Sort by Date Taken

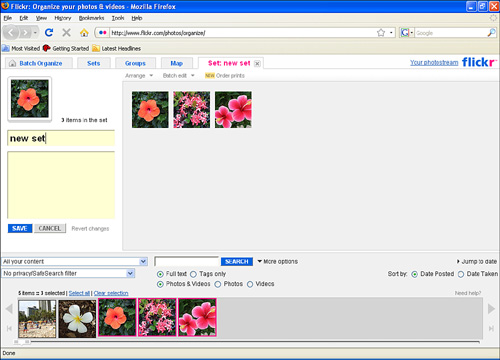coord(461,274)
